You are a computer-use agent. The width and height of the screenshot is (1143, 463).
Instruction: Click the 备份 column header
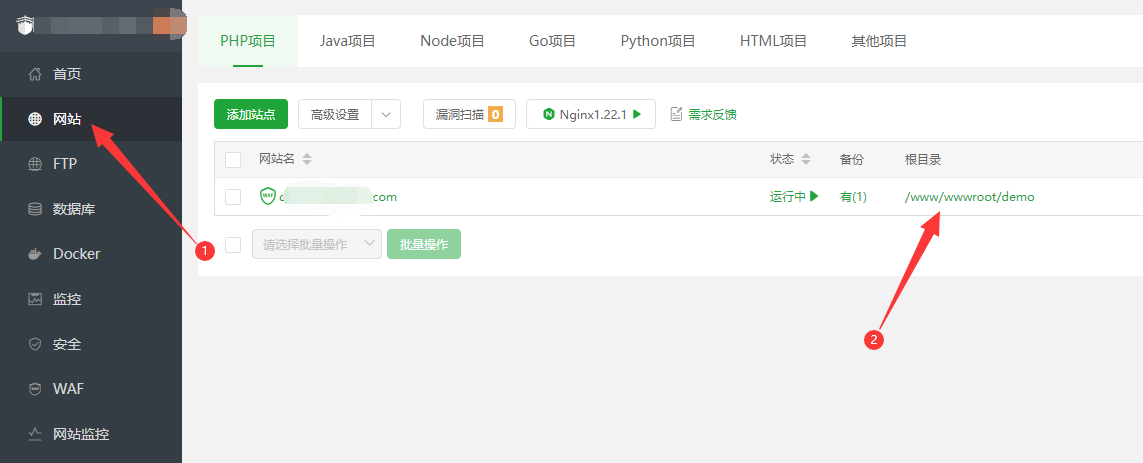tap(851, 159)
